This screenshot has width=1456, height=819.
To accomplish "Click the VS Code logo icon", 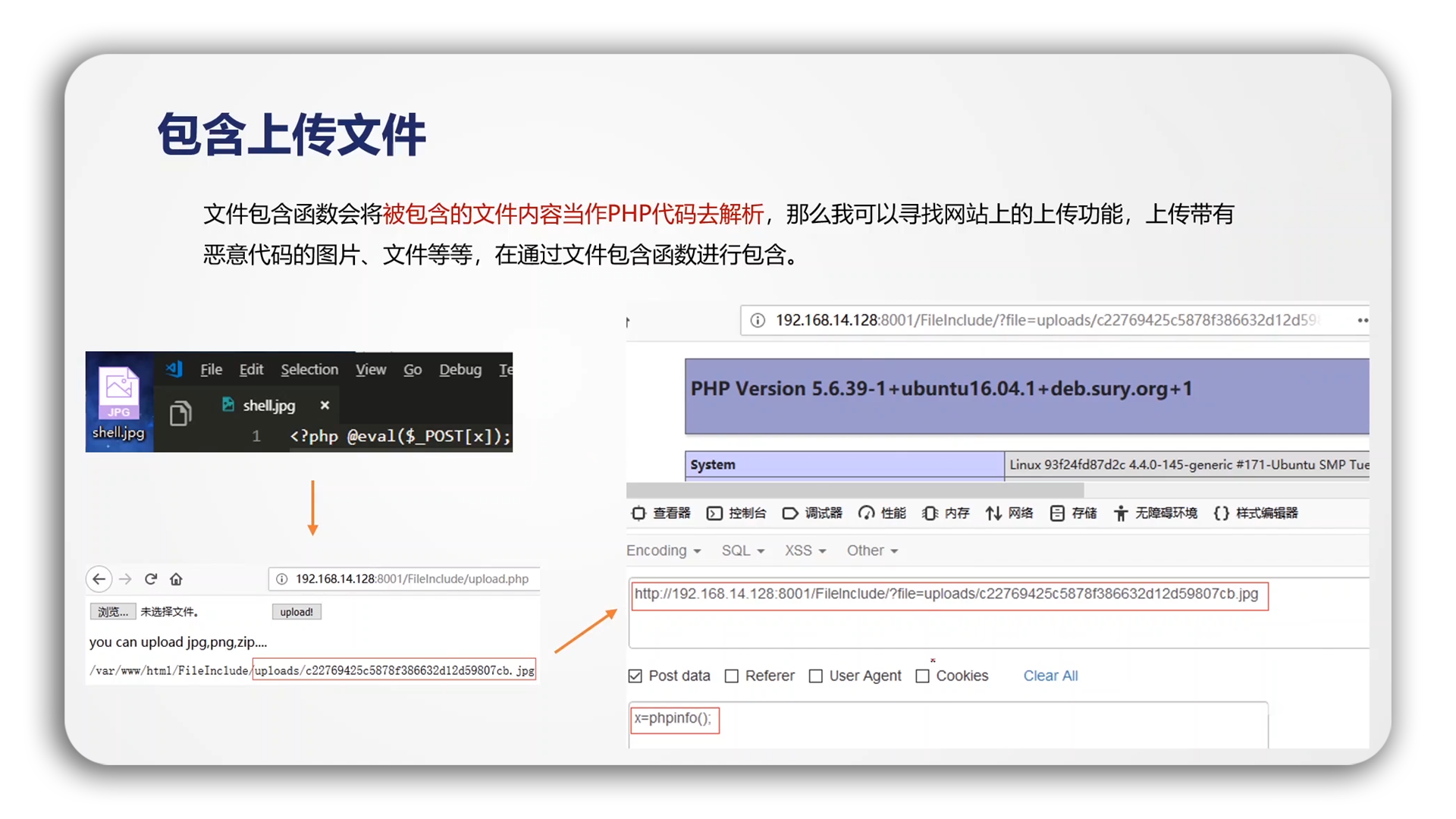I will [x=174, y=369].
